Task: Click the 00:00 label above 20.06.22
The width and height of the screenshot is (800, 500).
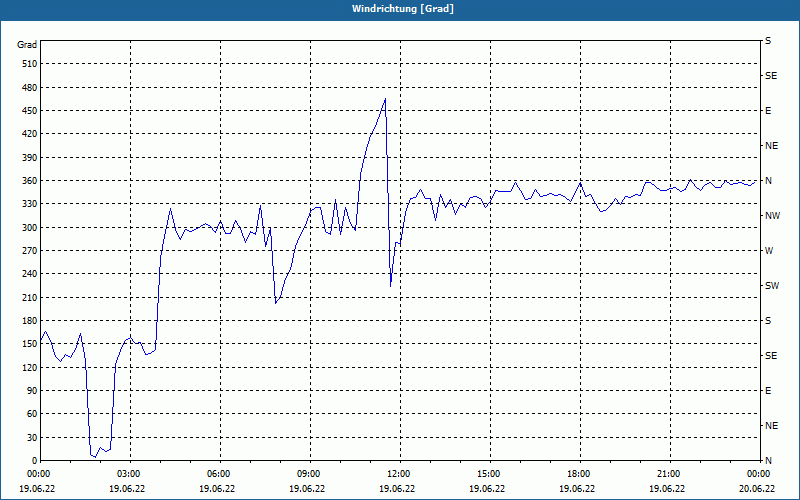Action: 757,474
